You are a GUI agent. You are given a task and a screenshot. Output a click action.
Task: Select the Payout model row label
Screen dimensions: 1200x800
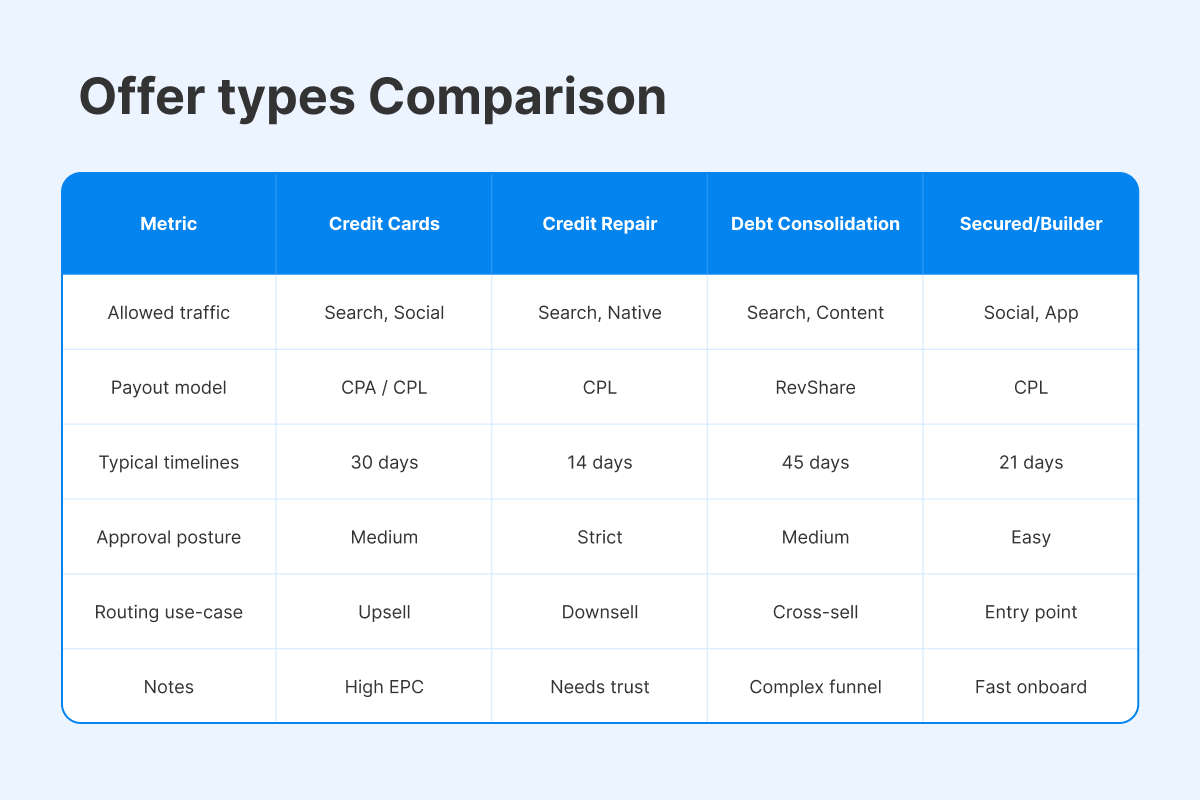169,388
